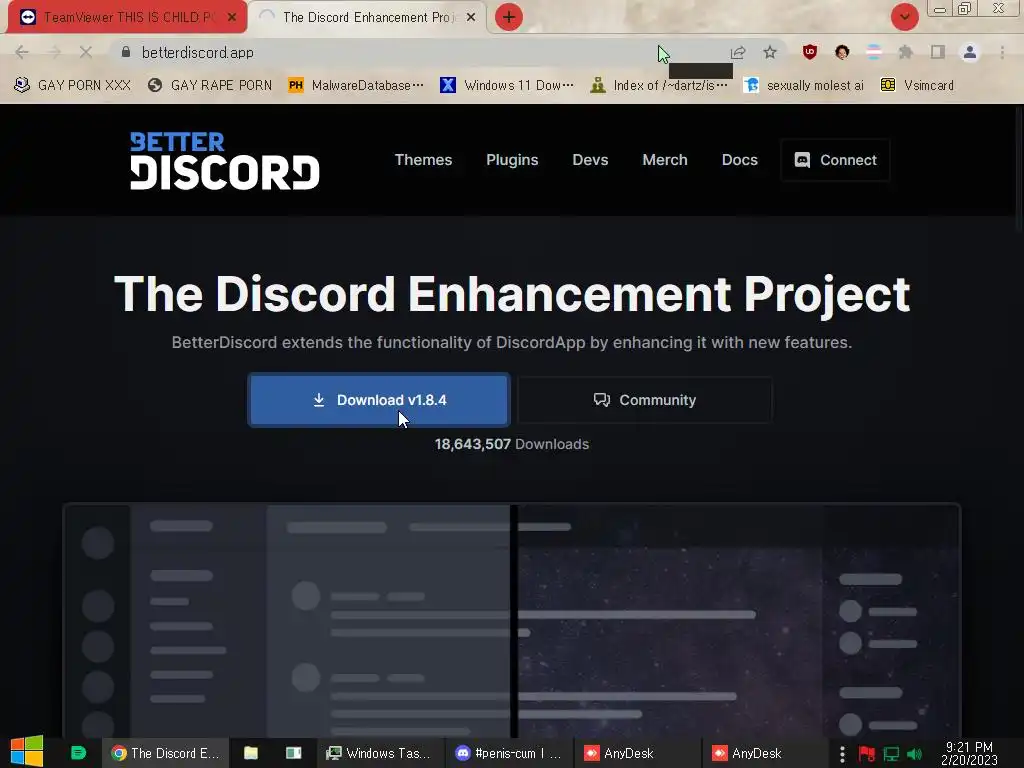Open the Chrome profile icon

(x=970, y=52)
